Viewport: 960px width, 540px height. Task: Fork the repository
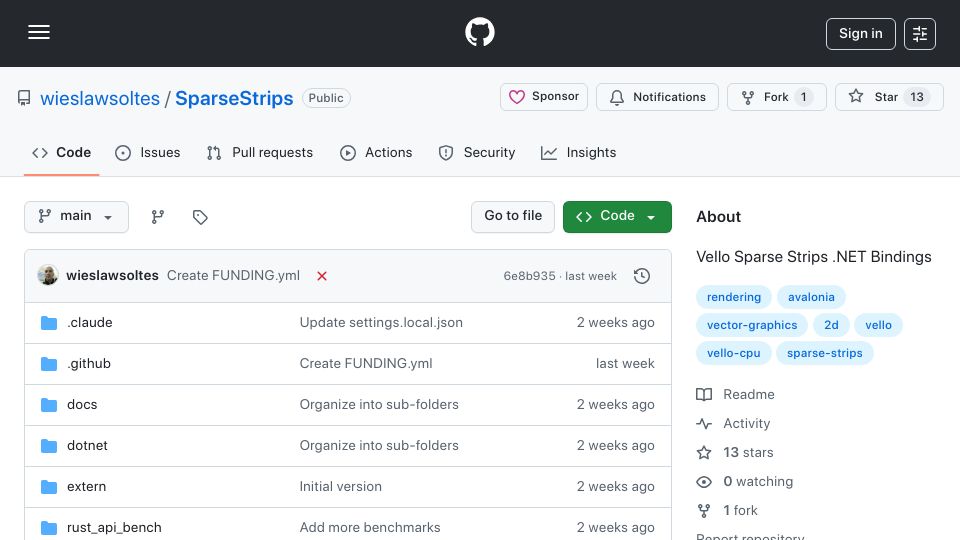point(776,97)
